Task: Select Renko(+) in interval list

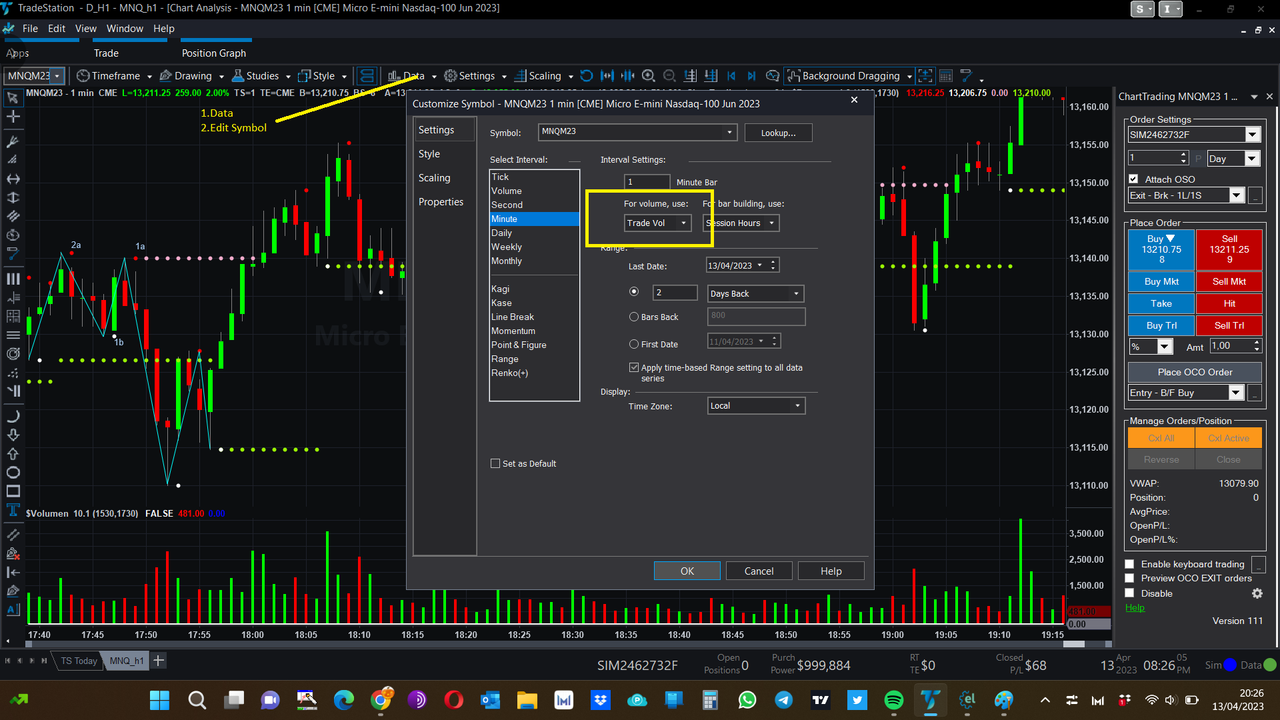Action: (534, 373)
